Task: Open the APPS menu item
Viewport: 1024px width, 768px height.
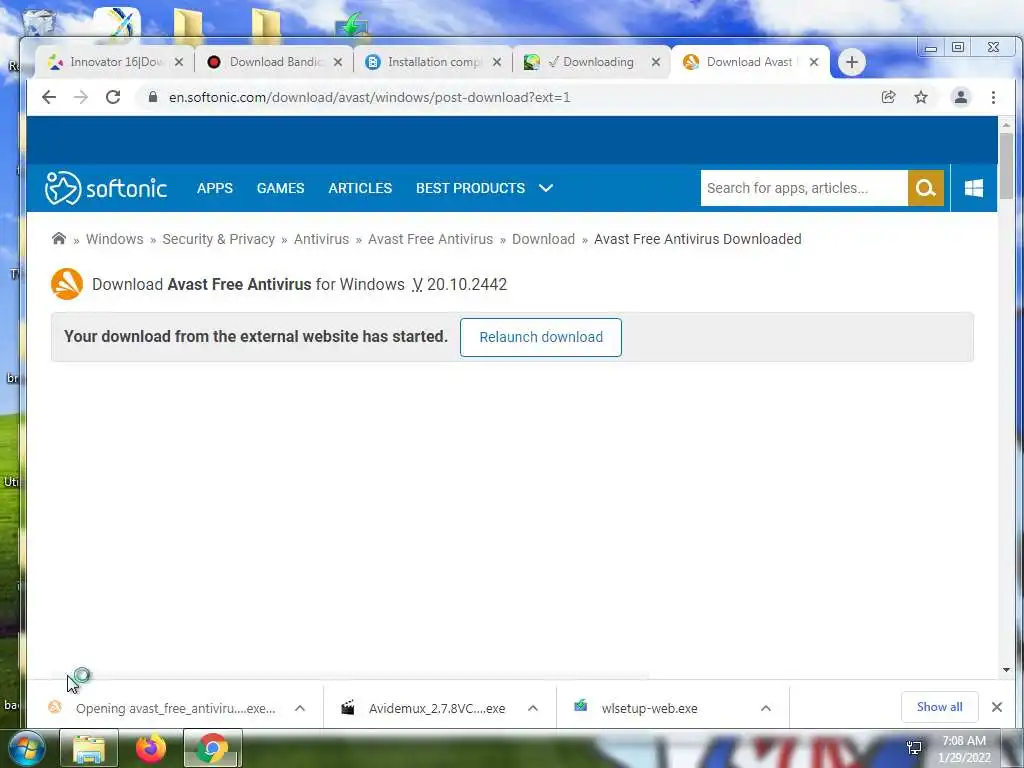Action: click(x=215, y=188)
